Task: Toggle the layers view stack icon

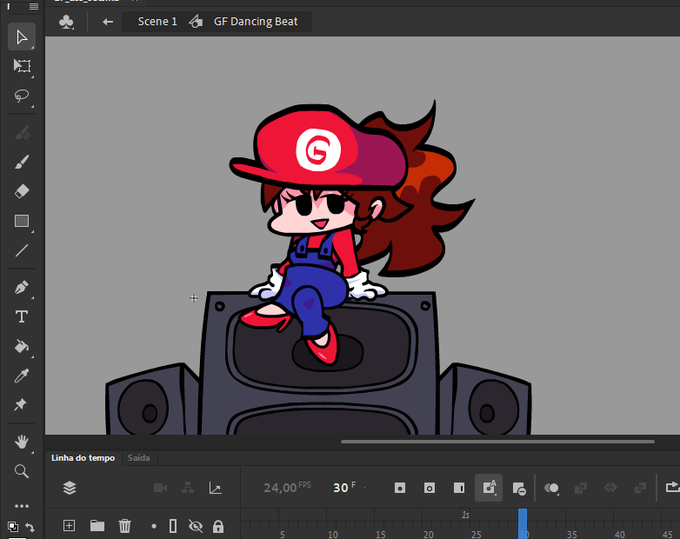Action: click(69, 488)
